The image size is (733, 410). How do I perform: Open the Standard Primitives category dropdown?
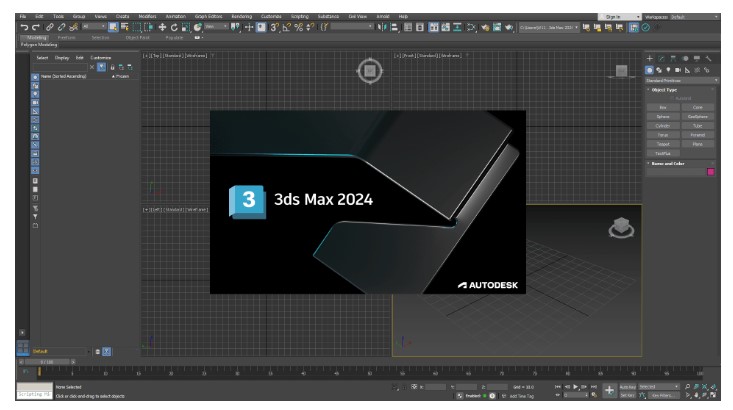pyautogui.click(x=682, y=80)
